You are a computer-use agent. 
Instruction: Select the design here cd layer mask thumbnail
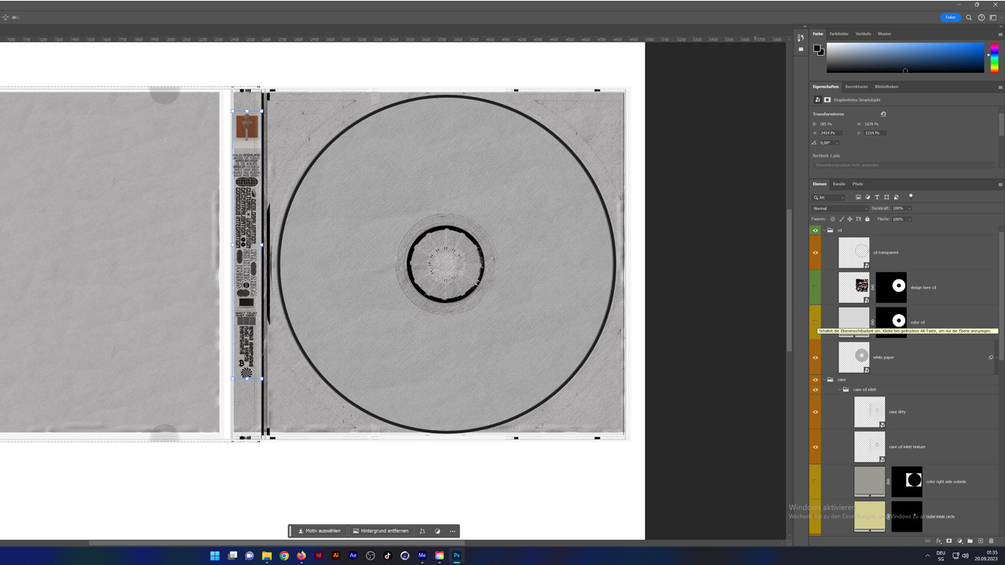click(x=891, y=287)
